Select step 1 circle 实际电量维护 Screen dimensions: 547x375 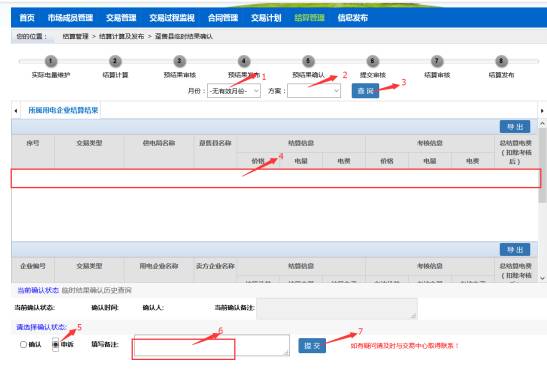point(51,61)
